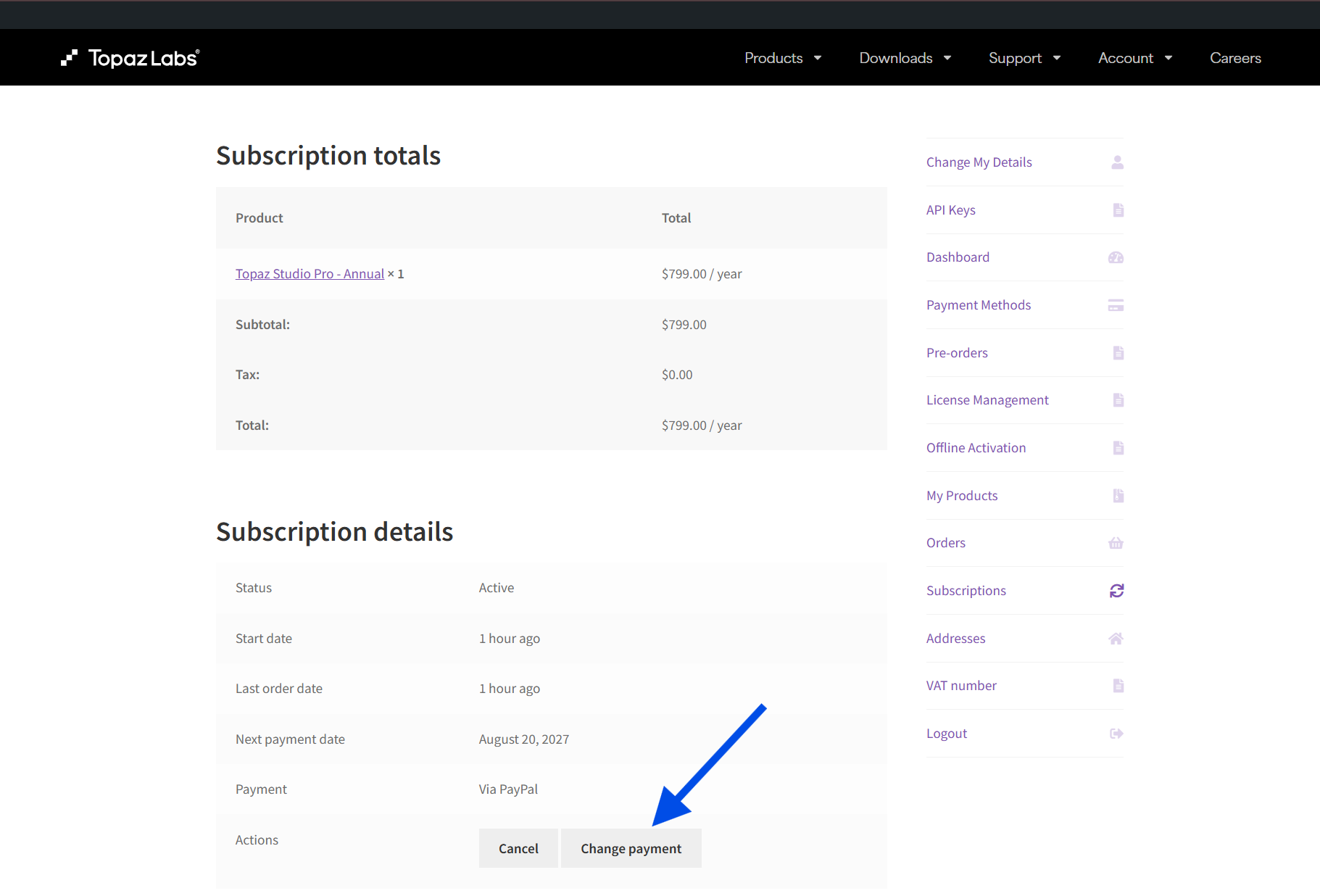Open the Products menu
This screenshot has height=896, width=1320.
[773, 58]
